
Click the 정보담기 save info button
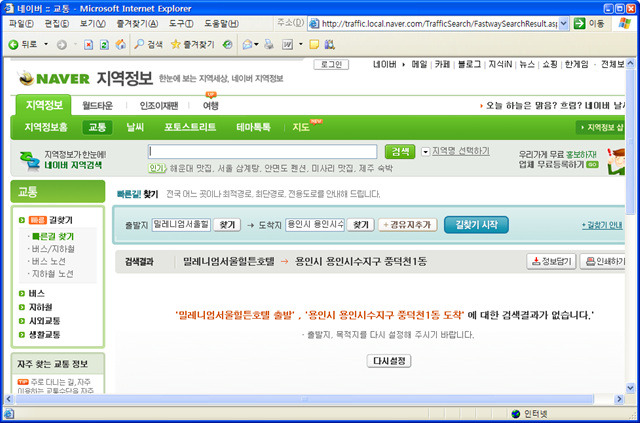(551, 261)
